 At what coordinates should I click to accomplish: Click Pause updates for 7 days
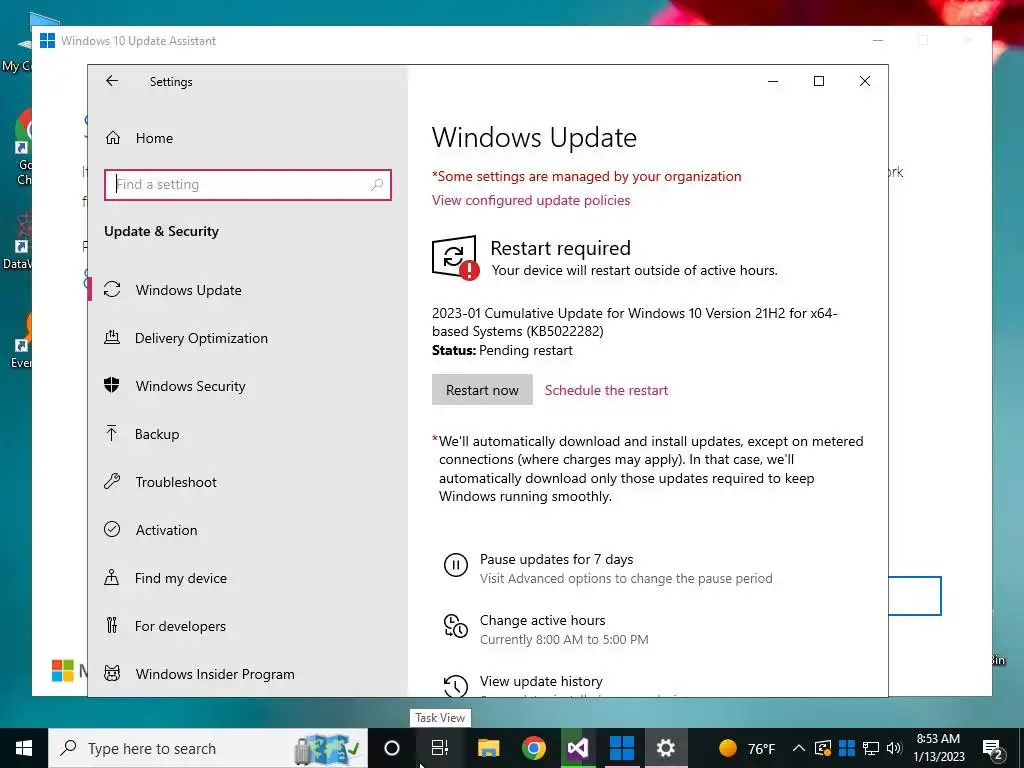(x=556, y=559)
